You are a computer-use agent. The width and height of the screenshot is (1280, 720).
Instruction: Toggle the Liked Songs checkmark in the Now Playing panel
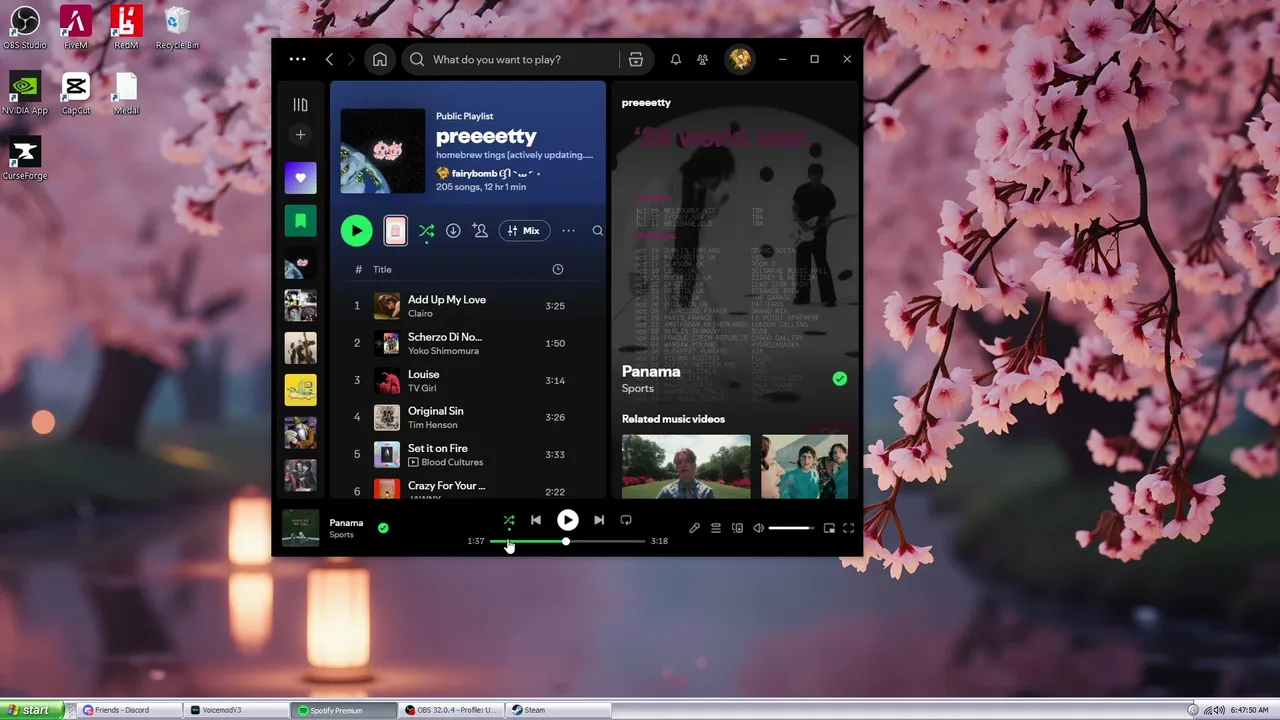click(840, 379)
